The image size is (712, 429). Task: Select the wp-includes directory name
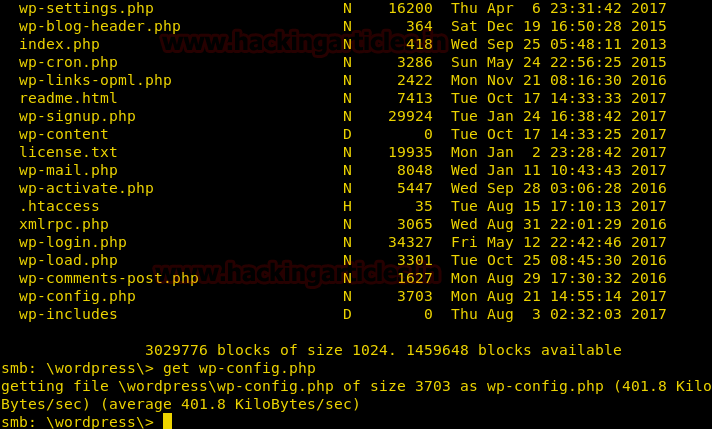[69, 314]
